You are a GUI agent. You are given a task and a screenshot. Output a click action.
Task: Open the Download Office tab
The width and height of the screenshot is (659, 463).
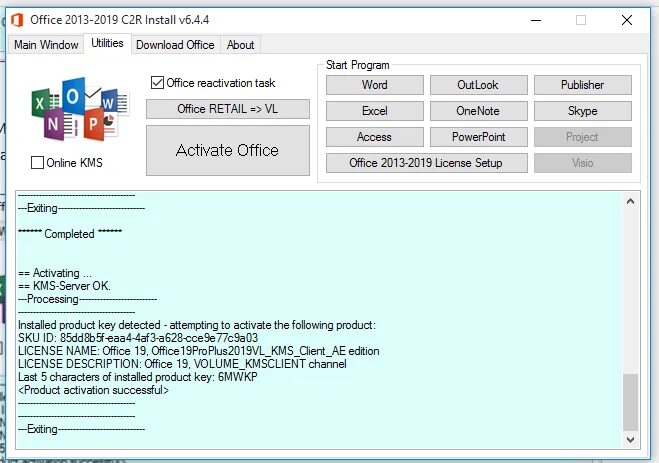tap(175, 45)
